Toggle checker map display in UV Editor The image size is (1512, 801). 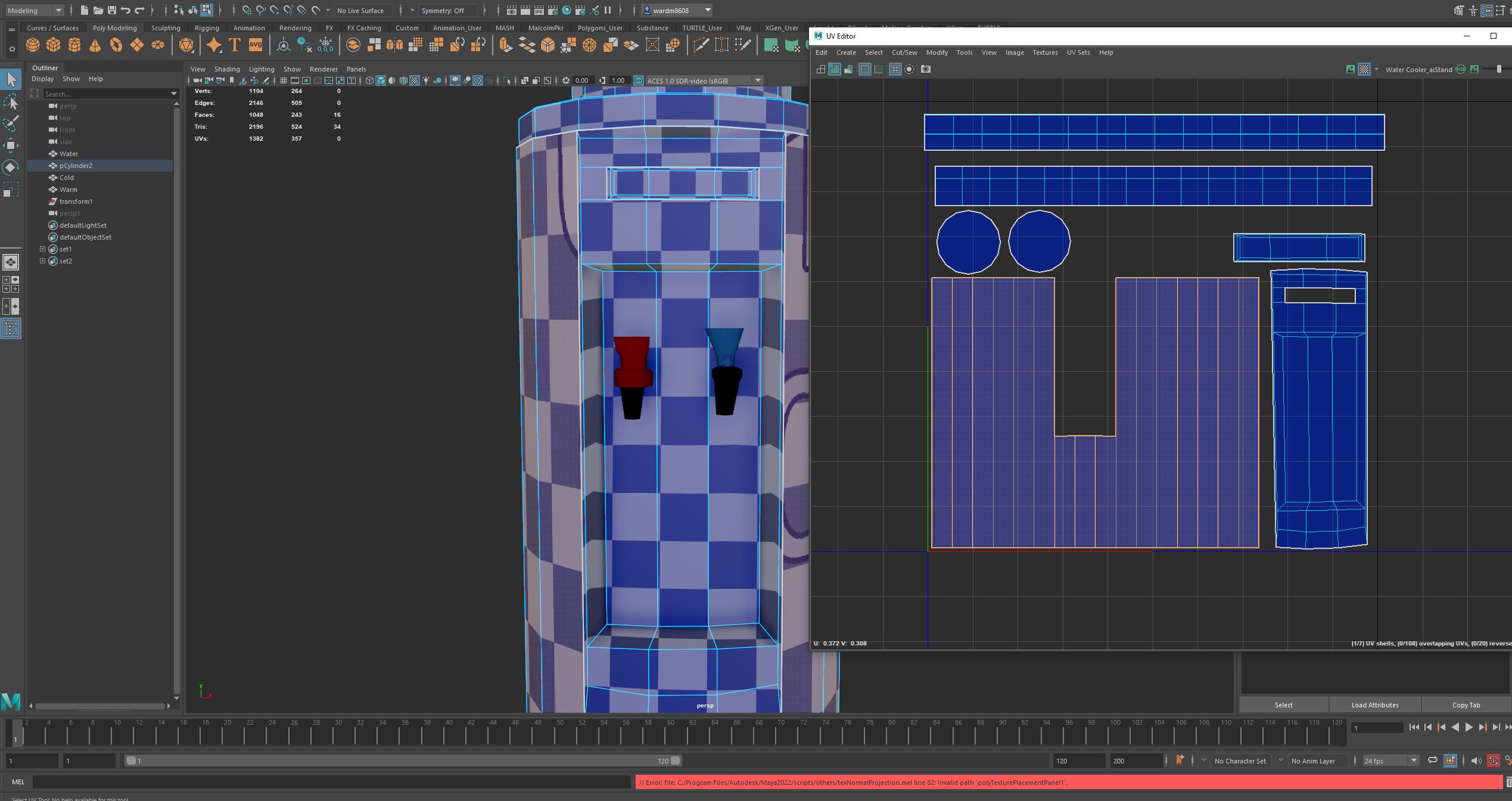pyautogui.click(x=1364, y=70)
